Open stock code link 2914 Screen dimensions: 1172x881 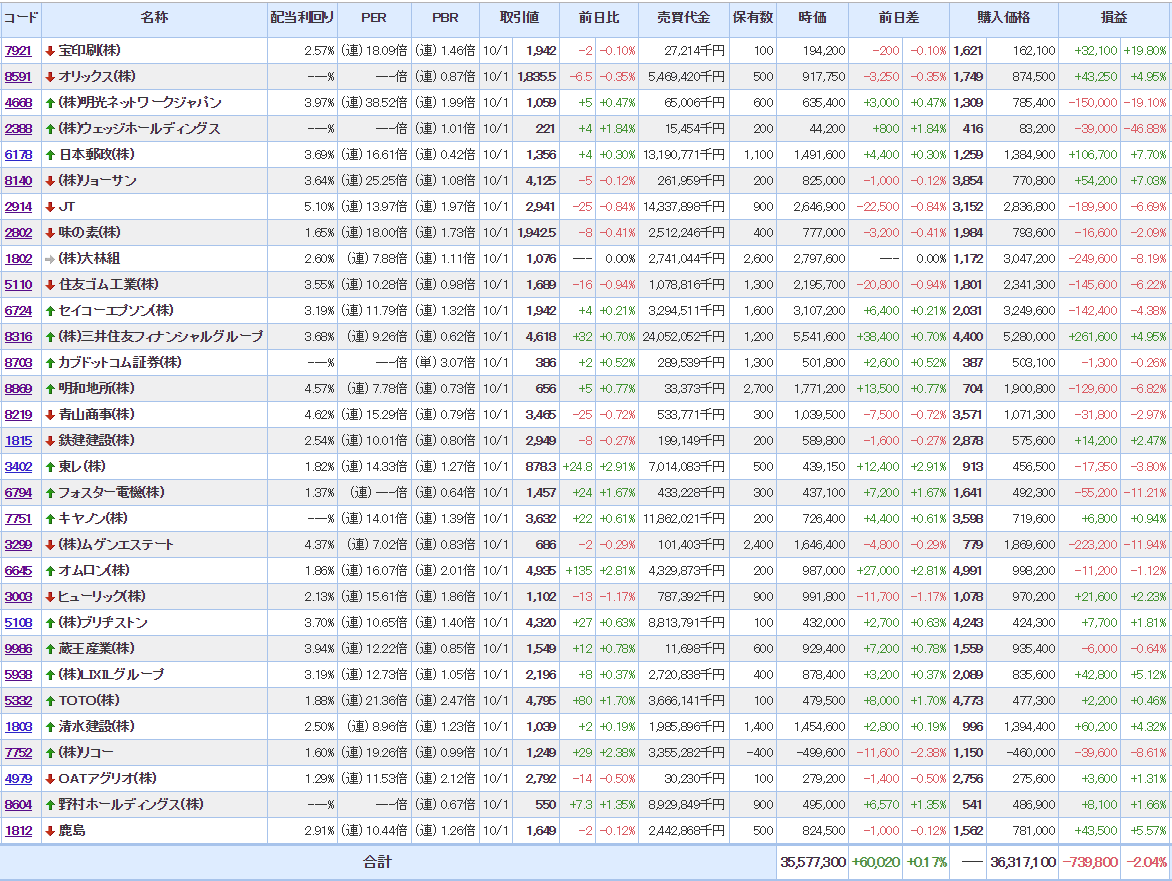pos(18,206)
